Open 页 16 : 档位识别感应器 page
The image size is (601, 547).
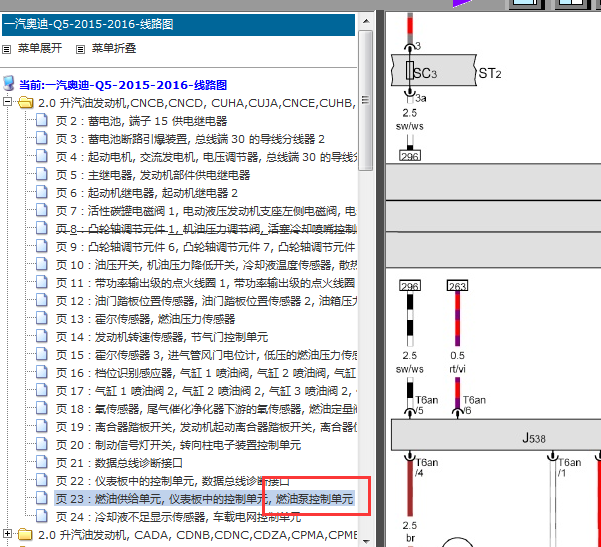[x=206, y=373]
